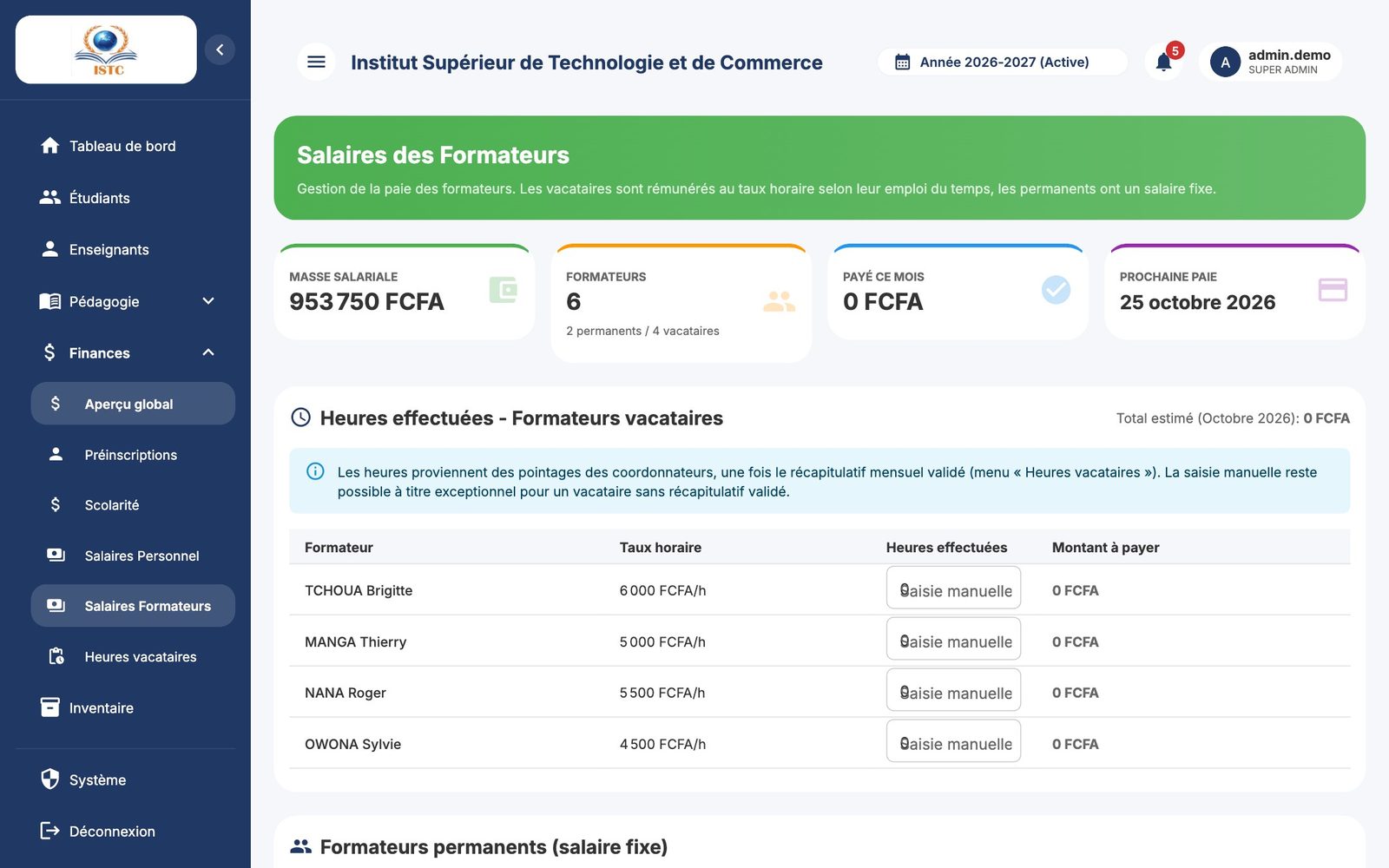Collapse the sidebar with the chevron button
This screenshot has width=1389, height=868.
pos(220,49)
